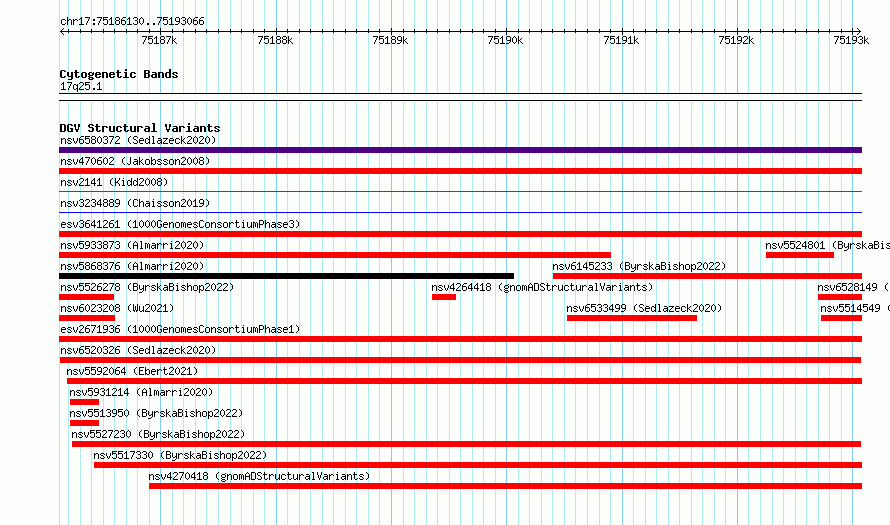890x525 pixels.
Task: Click the 75191k ruler label
Action: tap(622, 40)
